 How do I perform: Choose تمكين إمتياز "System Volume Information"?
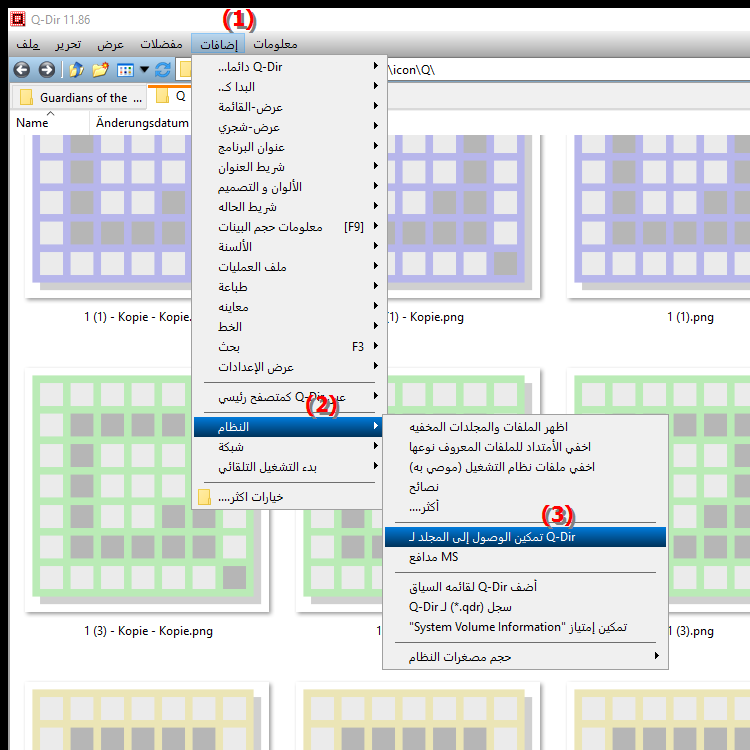525,627
